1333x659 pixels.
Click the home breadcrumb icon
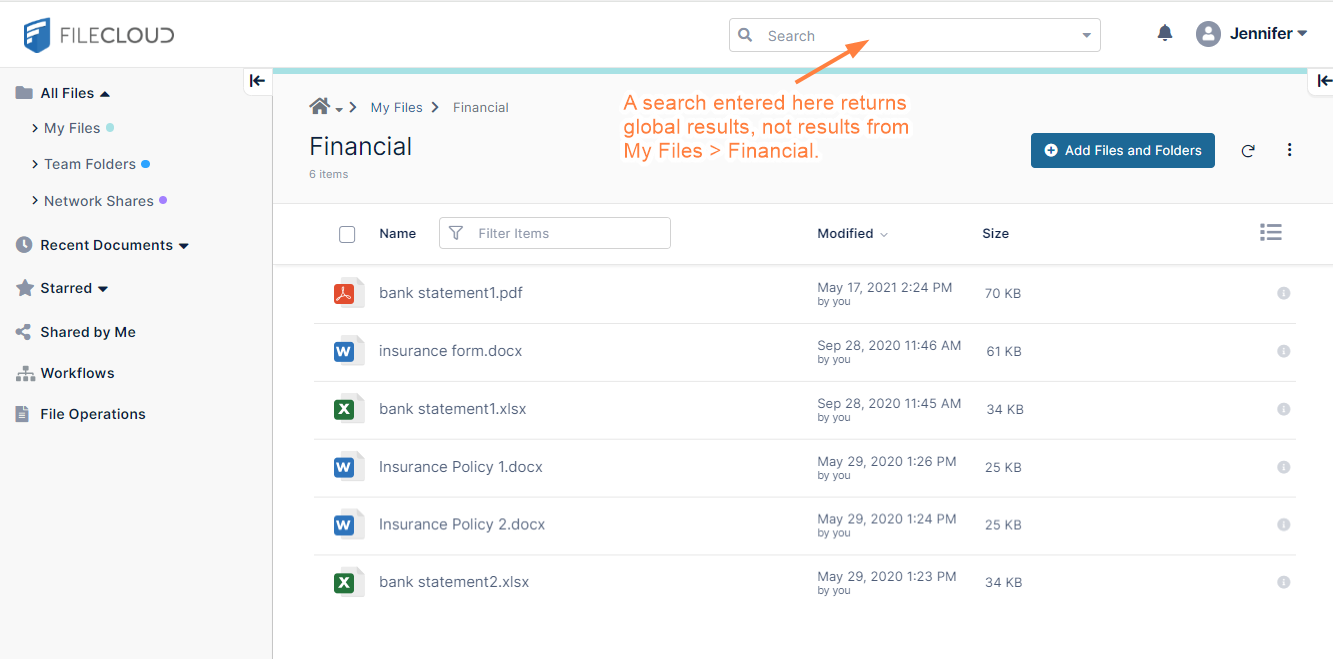[x=320, y=107]
